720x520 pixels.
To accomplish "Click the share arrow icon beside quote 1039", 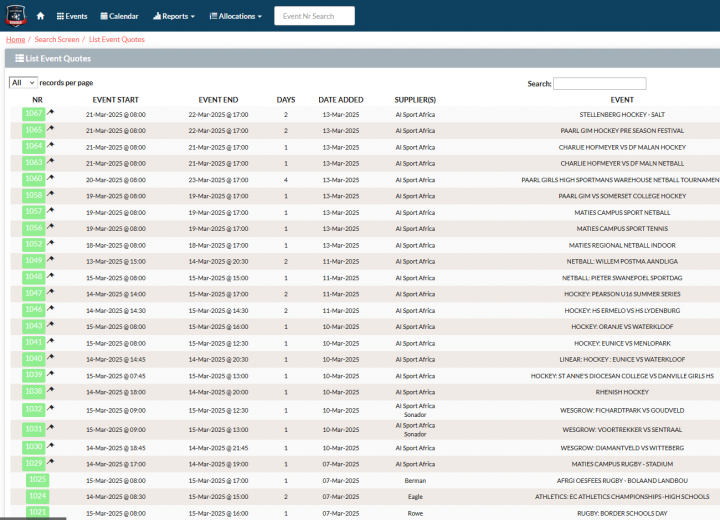I will tap(51, 373).
